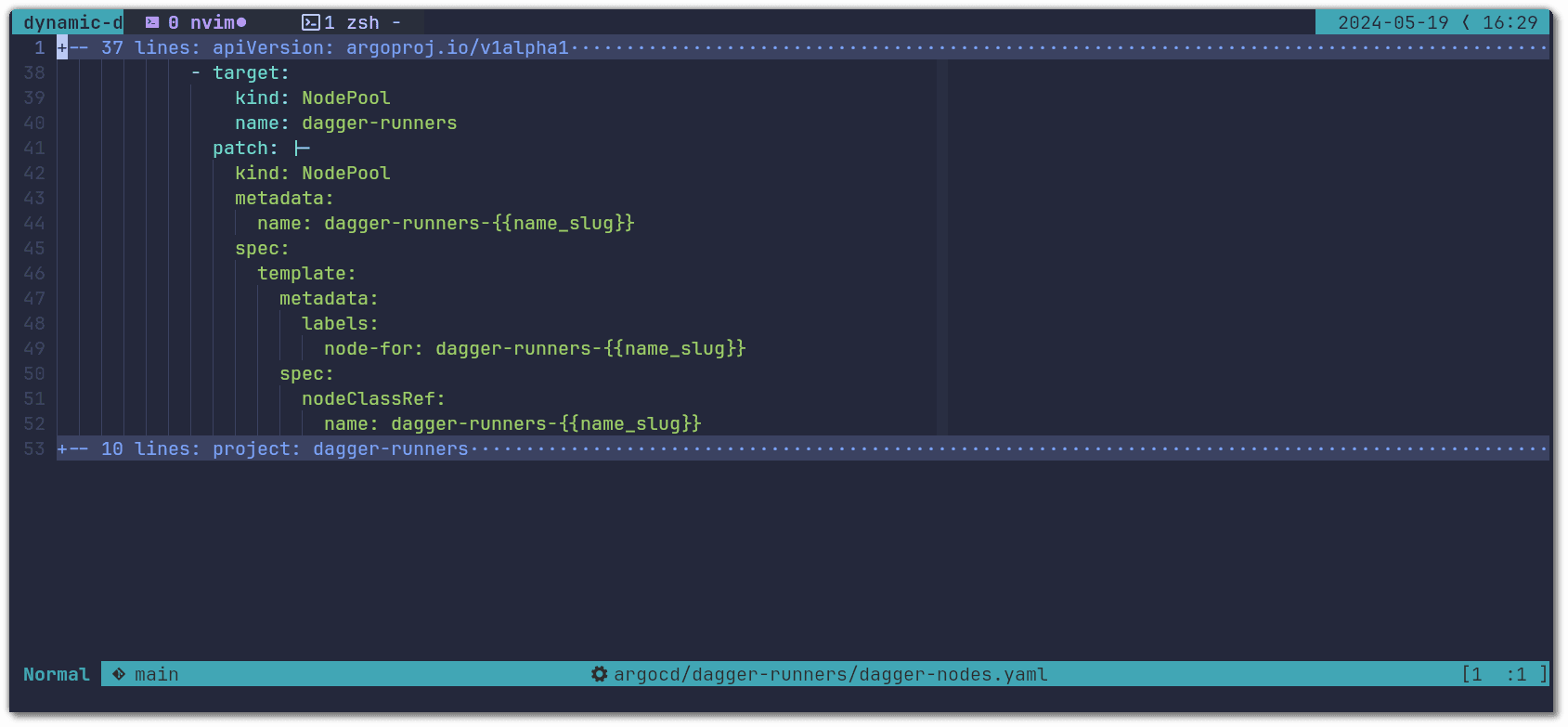Click the terminal icon in nvim tab

click(x=152, y=22)
